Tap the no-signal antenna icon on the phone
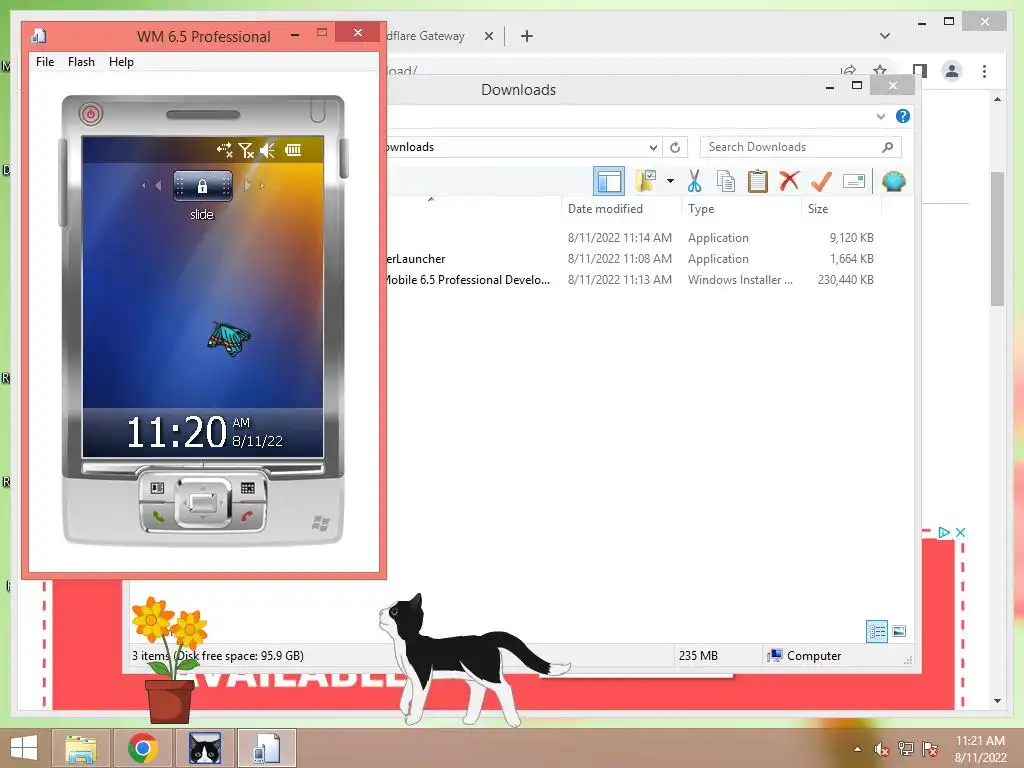The image size is (1024, 768). [246, 150]
